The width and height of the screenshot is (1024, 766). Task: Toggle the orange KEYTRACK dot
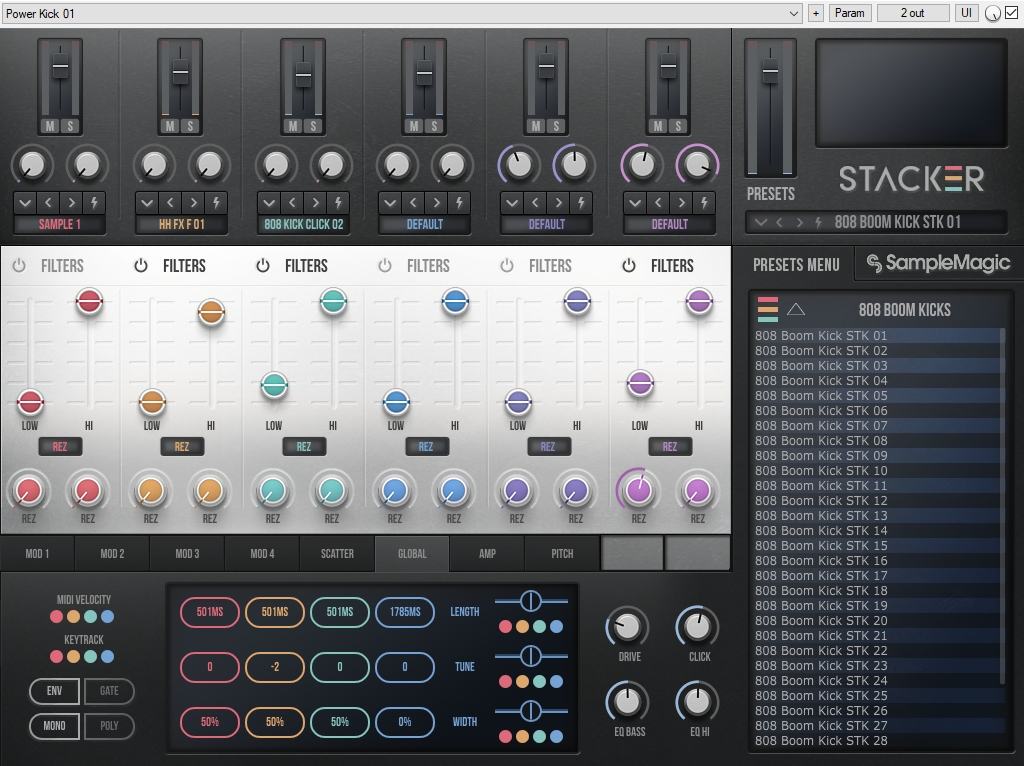tap(74, 656)
